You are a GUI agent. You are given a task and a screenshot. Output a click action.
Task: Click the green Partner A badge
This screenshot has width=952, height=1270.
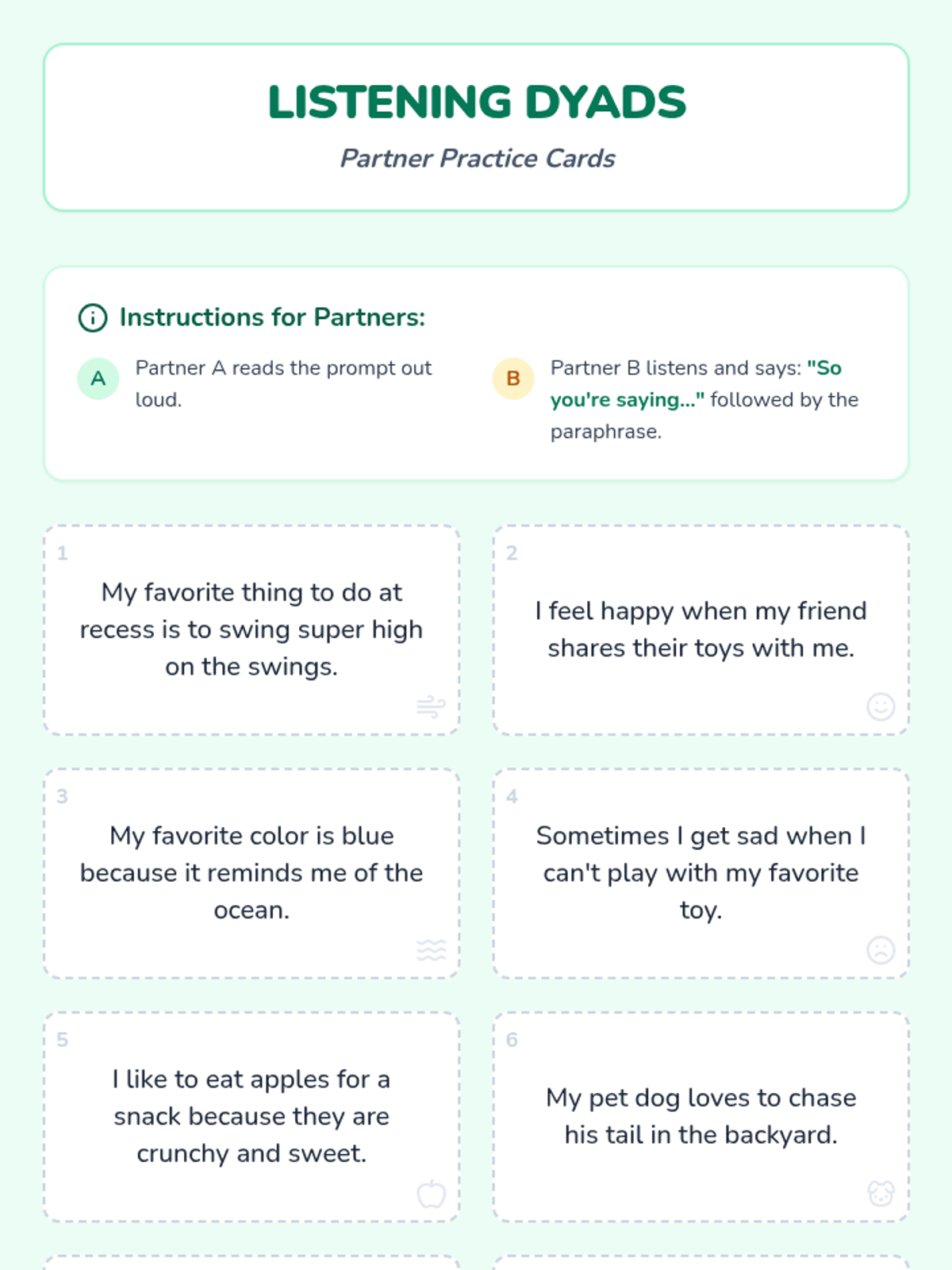[x=98, y=379]
